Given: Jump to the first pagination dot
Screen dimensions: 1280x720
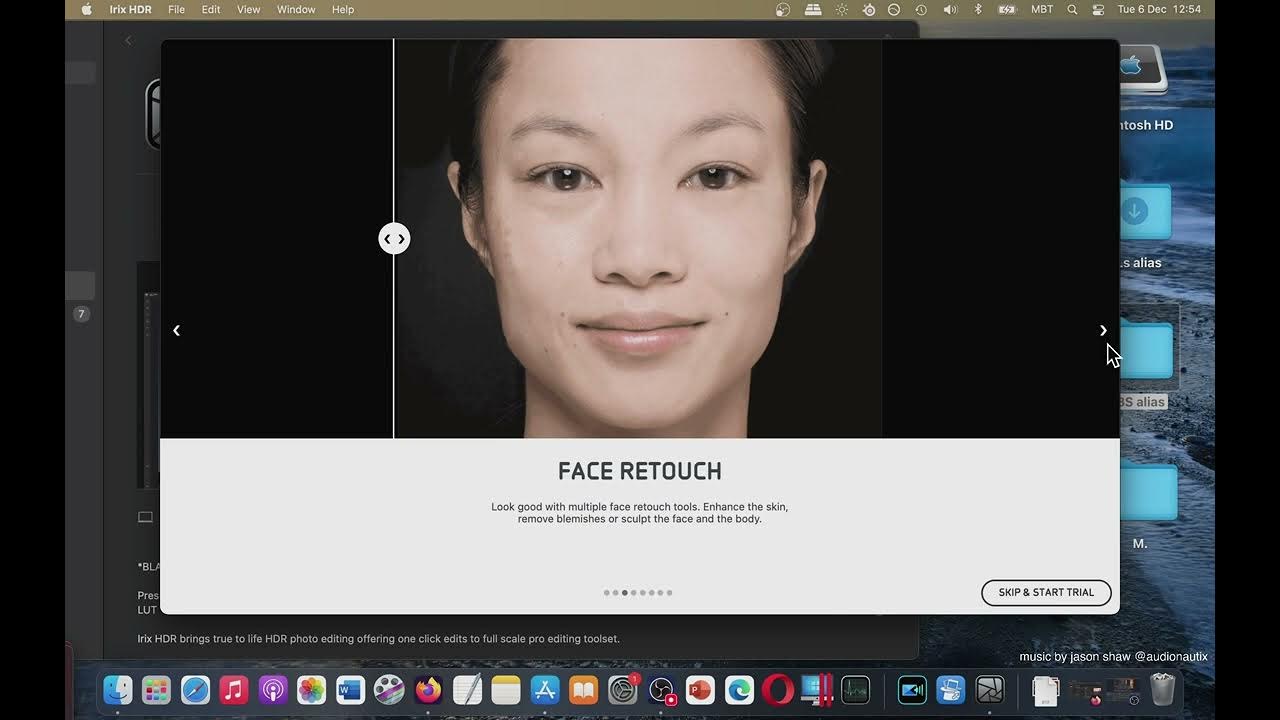Looking at the screenshot, I should [606, 593].
